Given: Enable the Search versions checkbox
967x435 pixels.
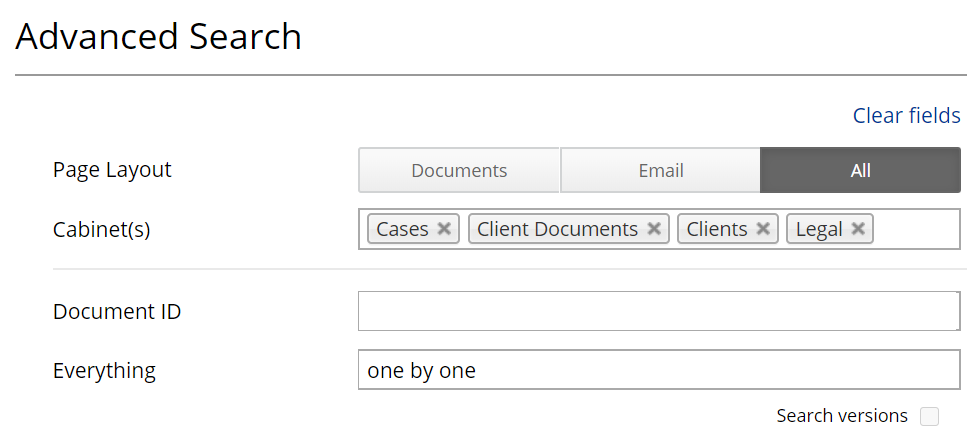Looking at the screenshot, I should (930, 416).
